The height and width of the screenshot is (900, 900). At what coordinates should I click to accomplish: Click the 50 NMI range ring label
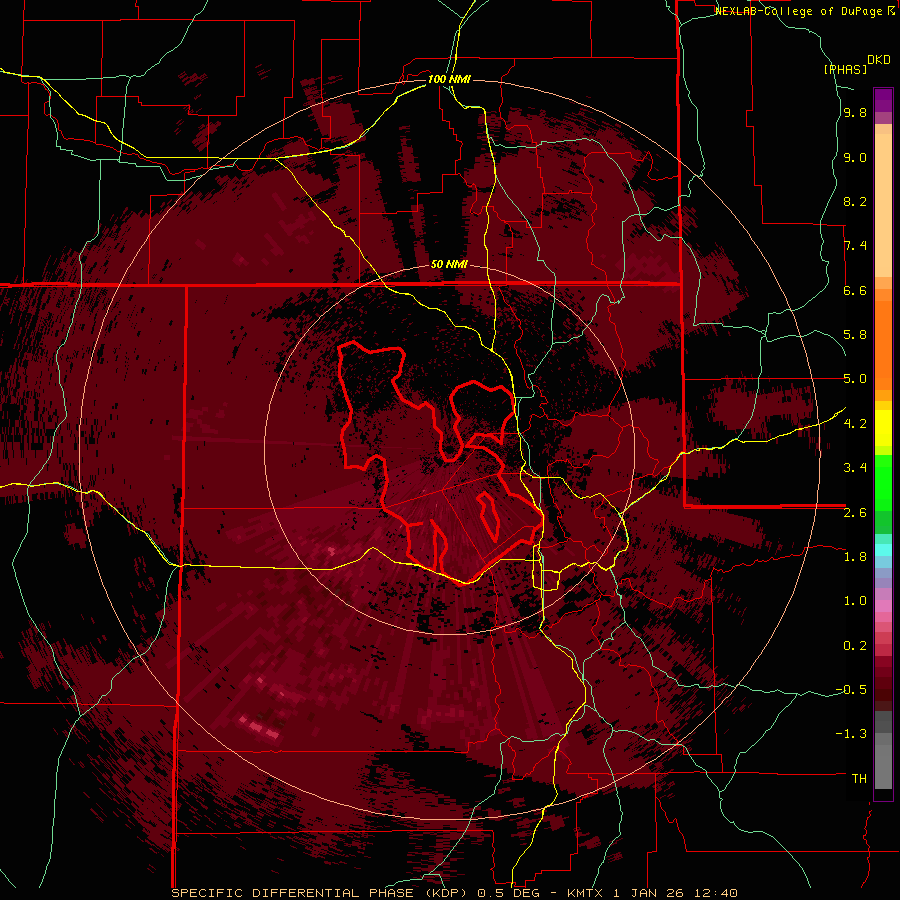tap(449, 264)
